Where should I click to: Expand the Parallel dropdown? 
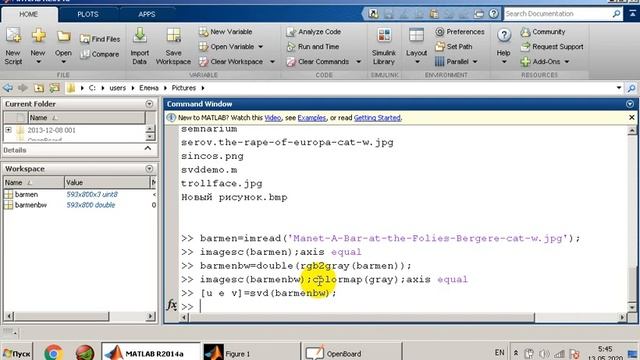[475, 62]
